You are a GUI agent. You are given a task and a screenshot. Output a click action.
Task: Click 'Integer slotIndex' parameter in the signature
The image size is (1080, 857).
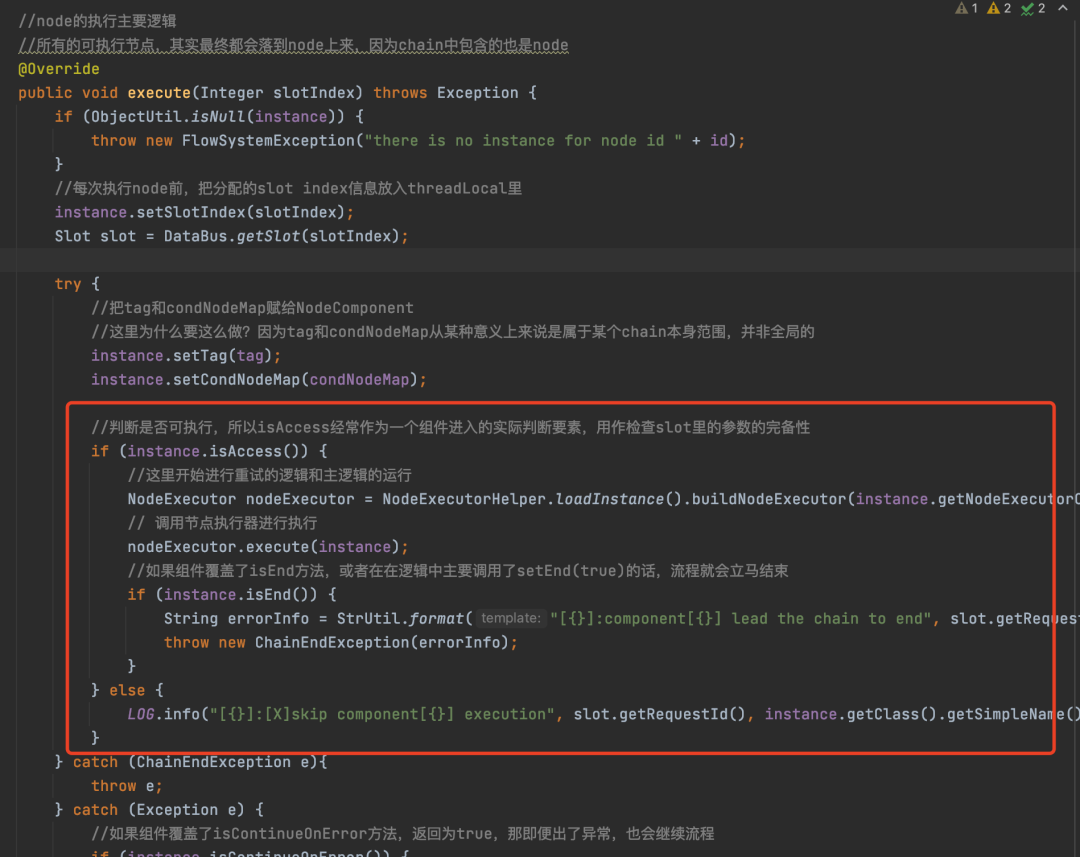[278, 93]
